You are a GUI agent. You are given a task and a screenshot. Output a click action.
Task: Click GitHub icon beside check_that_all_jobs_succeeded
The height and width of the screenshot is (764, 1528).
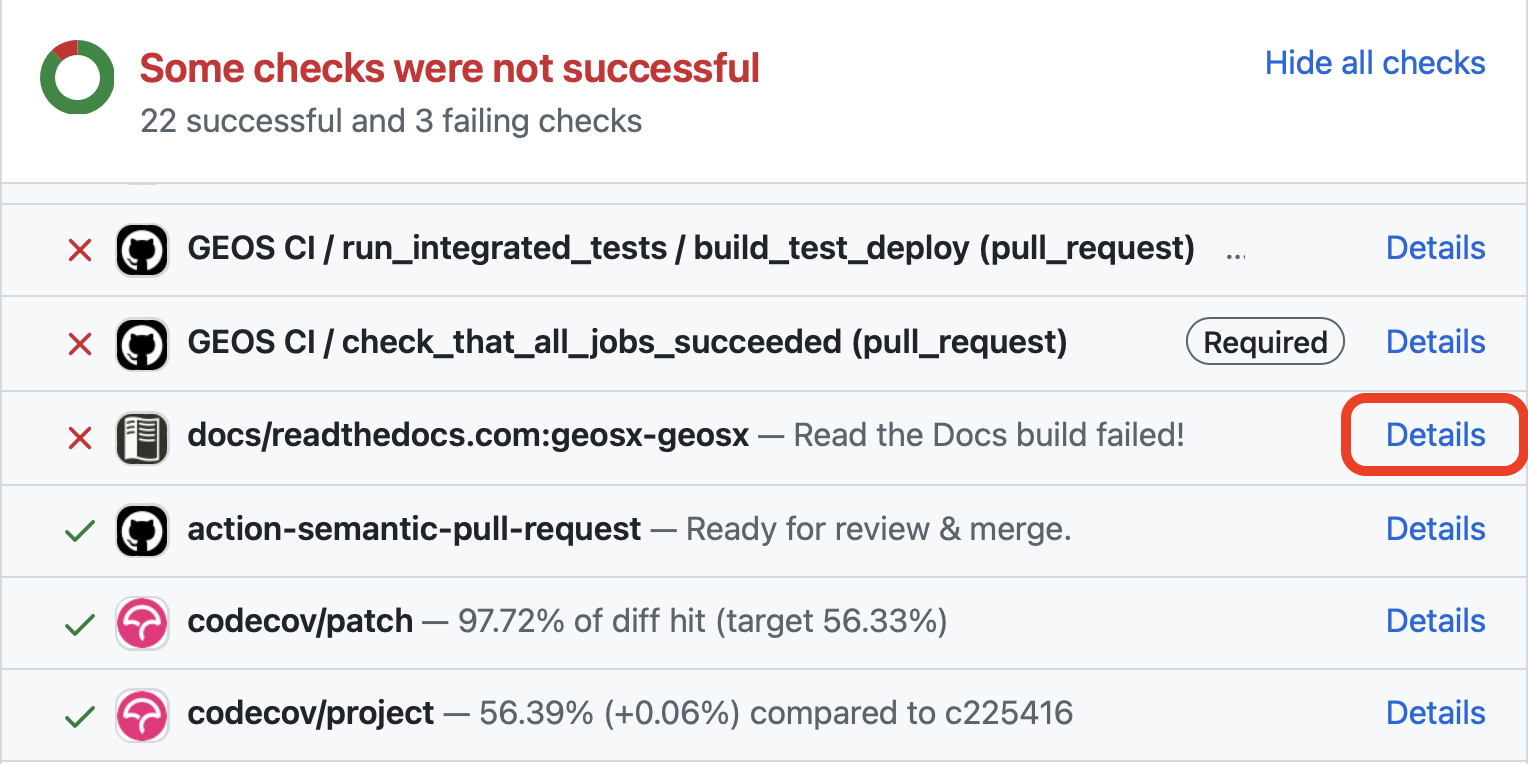click(142, 344)
